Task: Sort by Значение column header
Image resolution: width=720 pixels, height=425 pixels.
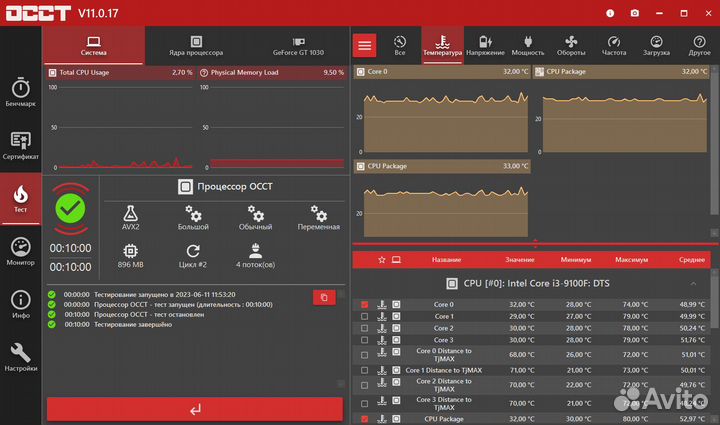Action: 520,260
